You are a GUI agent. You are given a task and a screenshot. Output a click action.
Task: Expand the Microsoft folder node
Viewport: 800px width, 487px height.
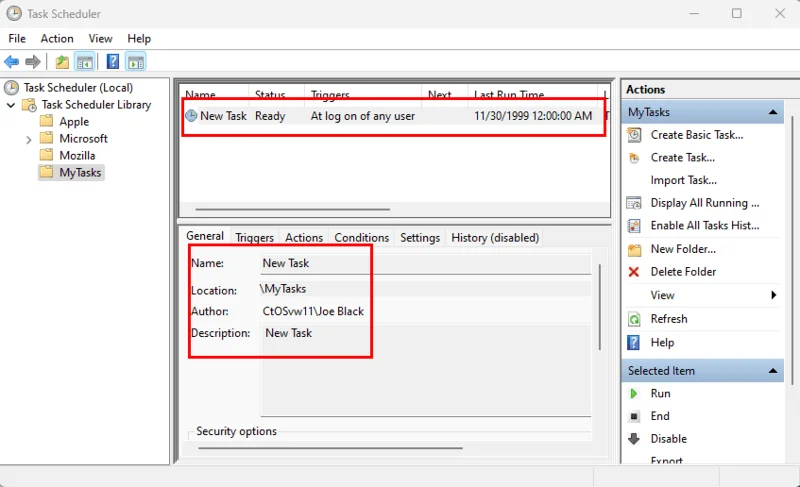[x=28, y=139]
